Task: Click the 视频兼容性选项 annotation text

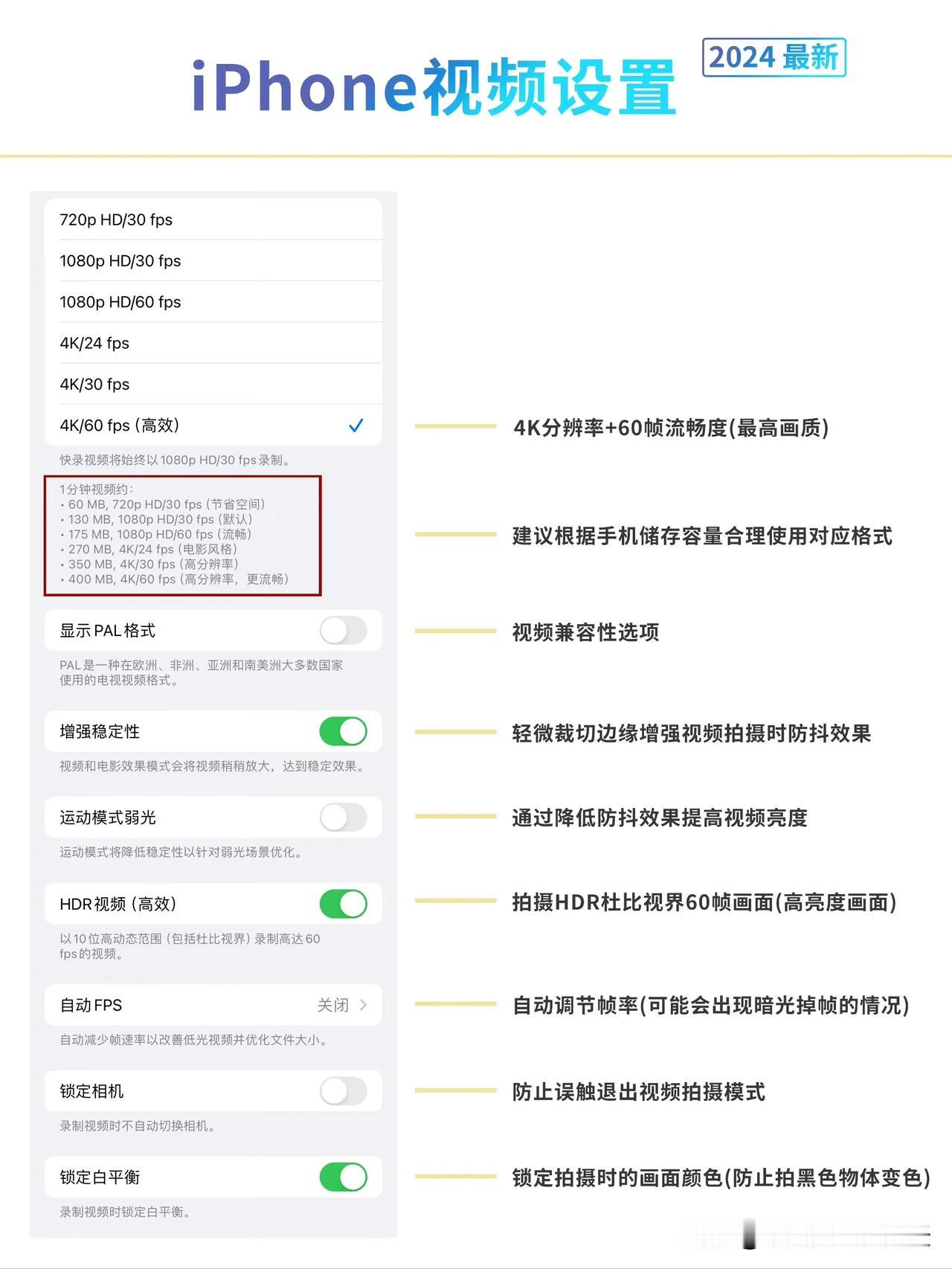Action: (x=585, y=632)
